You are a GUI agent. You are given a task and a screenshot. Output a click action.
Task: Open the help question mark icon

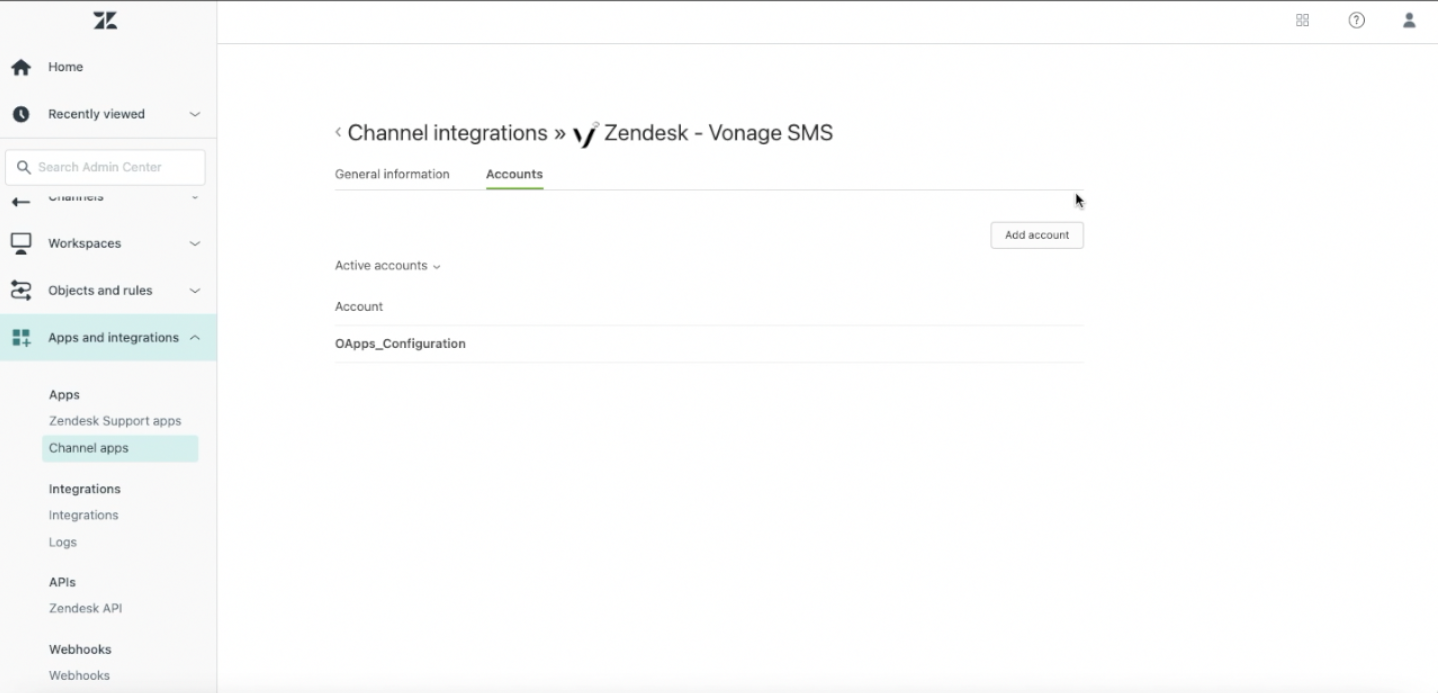[x=1356, y=20]
